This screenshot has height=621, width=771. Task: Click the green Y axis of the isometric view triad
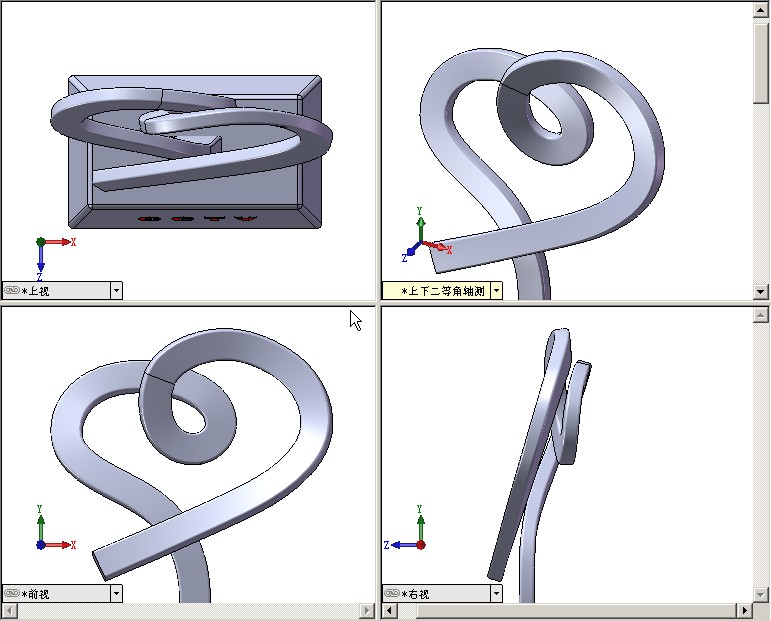tap(420, 229)
